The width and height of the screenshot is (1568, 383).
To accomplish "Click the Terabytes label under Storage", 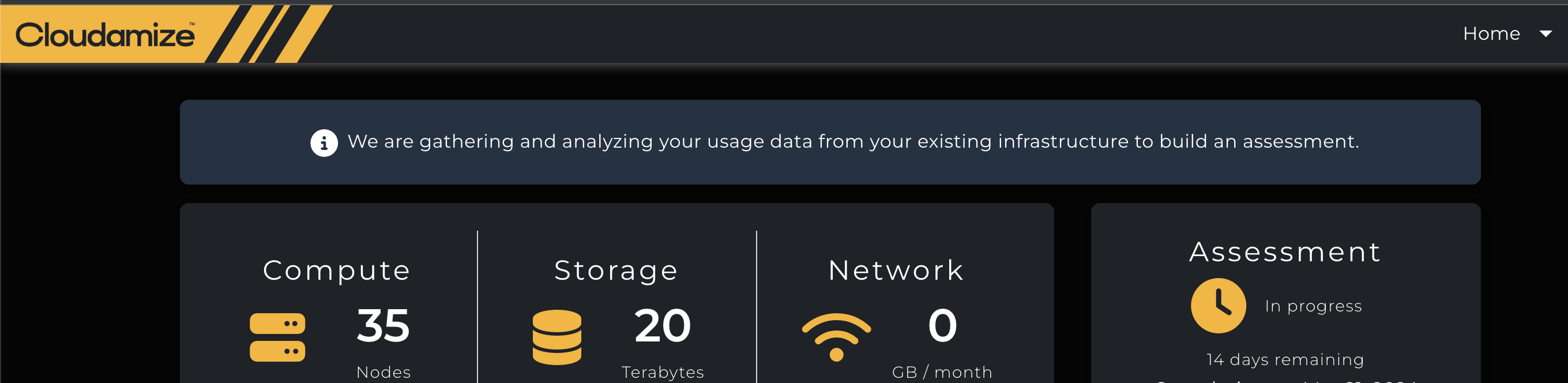I will (662, 371).
